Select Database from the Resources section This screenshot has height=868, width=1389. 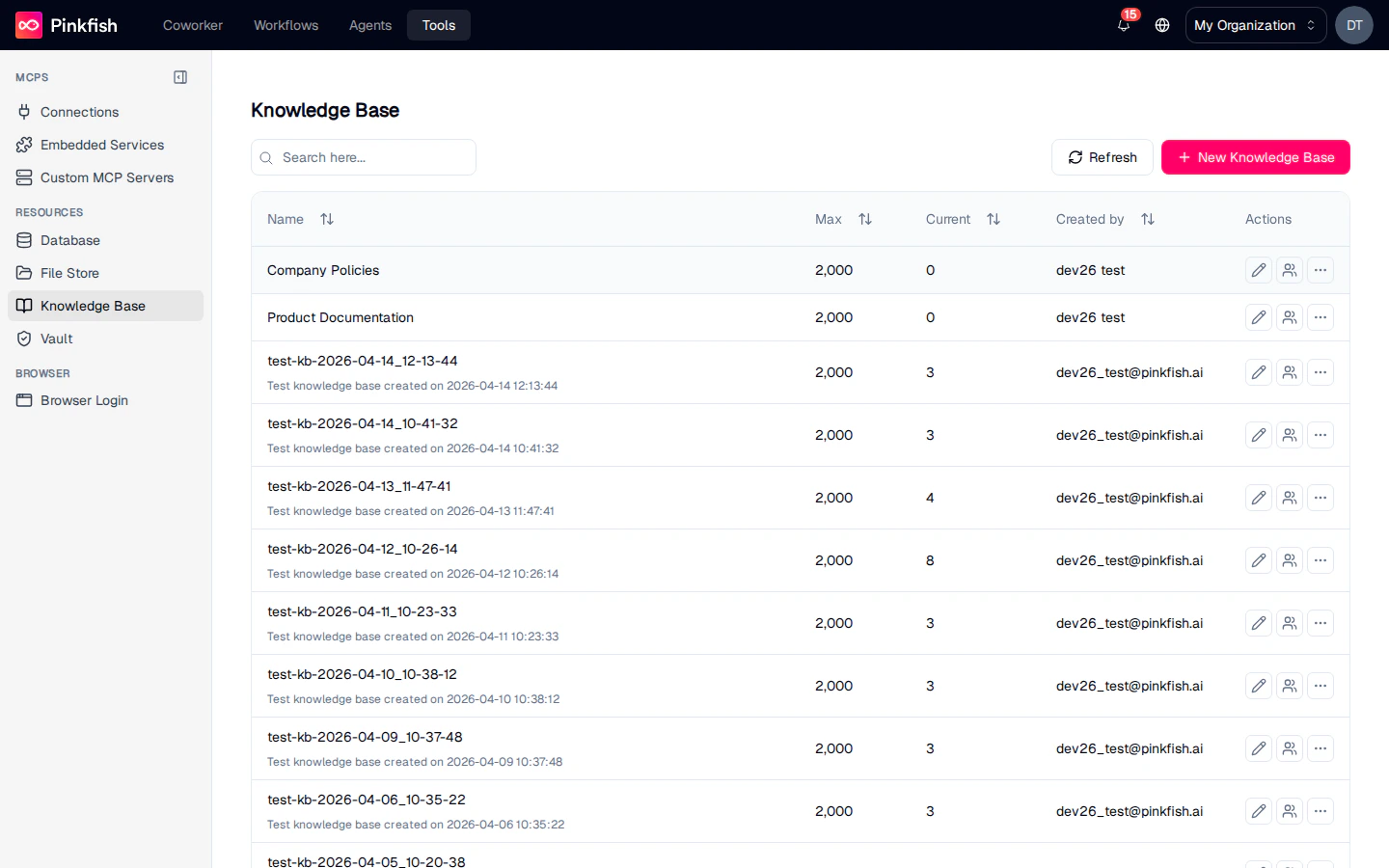coord(69,240)
